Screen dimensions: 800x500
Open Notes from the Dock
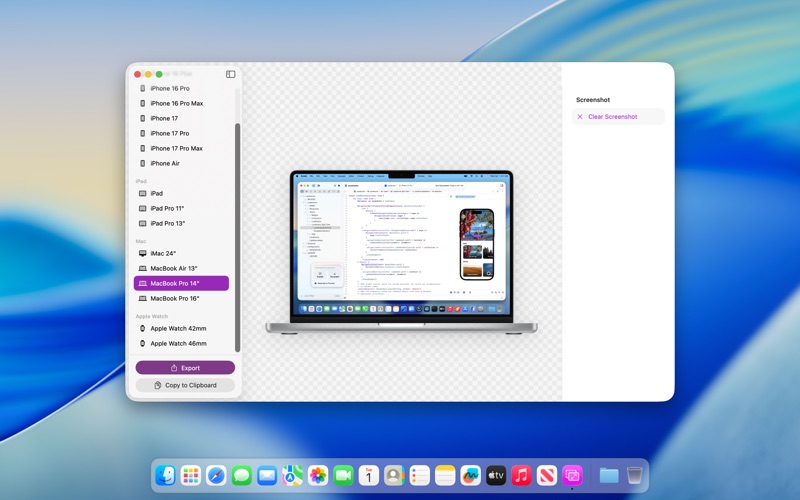pyautogui.click(x=445, y=476)
